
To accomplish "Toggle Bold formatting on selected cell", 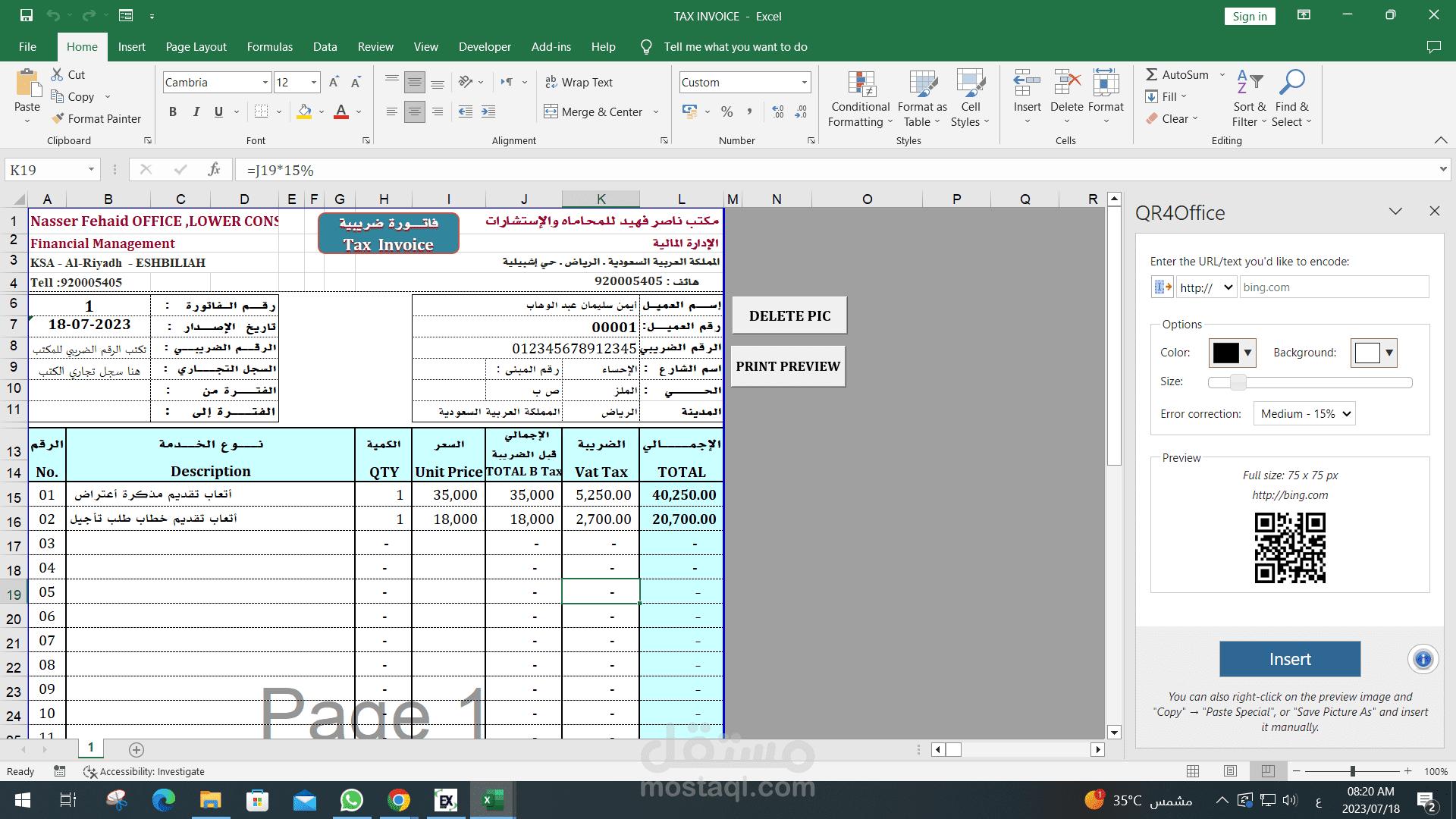I will pos(172,111).
